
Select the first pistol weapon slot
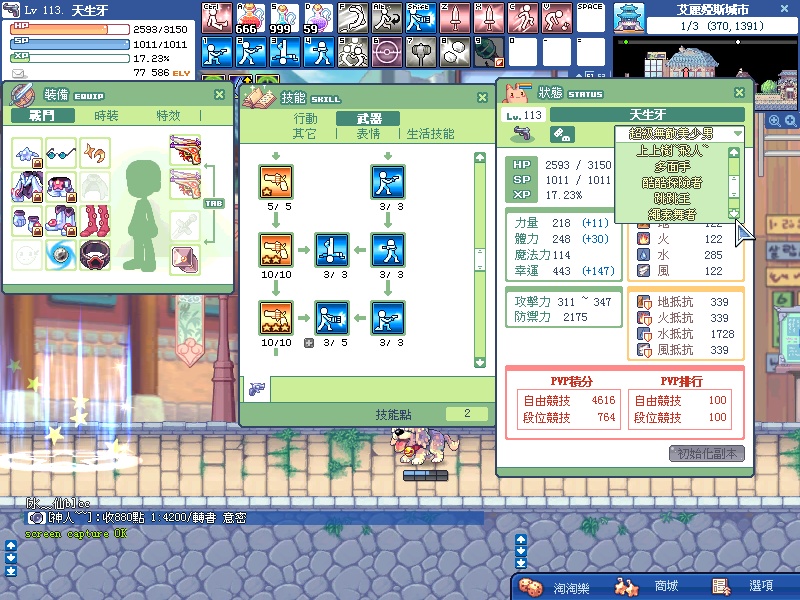tap(185, 149)
